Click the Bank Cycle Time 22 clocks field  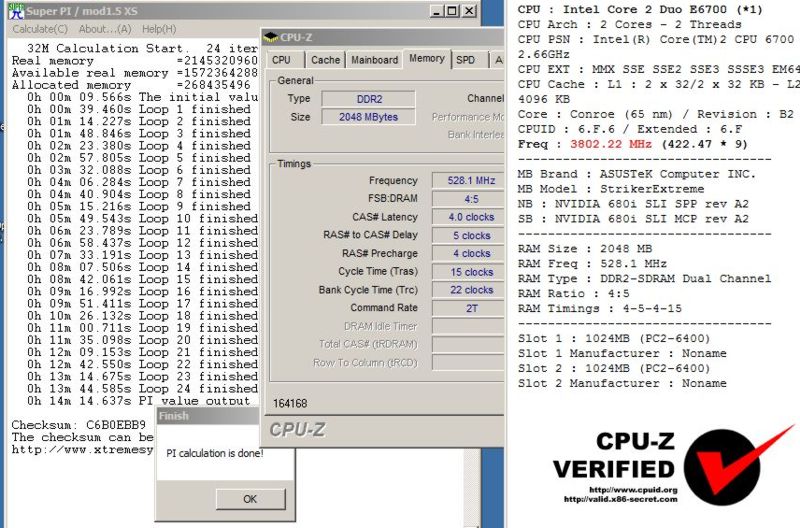point(468,290)
